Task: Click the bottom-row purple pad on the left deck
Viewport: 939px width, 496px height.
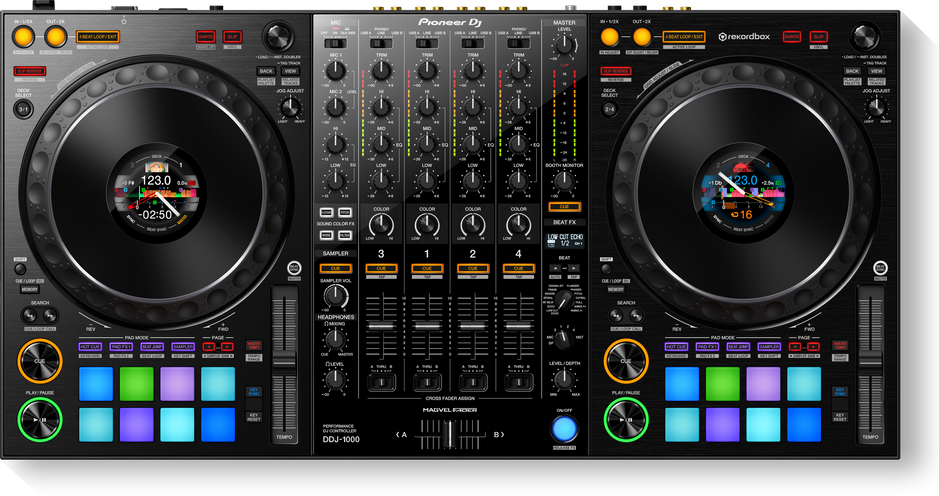Action: [137, 424]
